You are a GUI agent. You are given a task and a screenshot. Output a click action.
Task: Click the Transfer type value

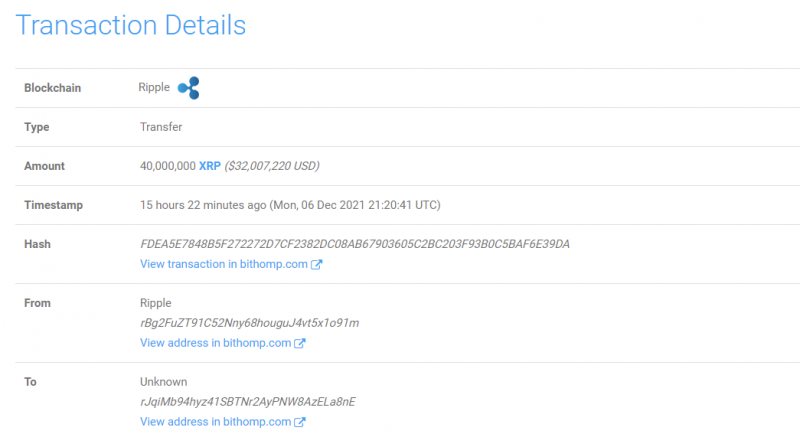(x=161, y=127)
